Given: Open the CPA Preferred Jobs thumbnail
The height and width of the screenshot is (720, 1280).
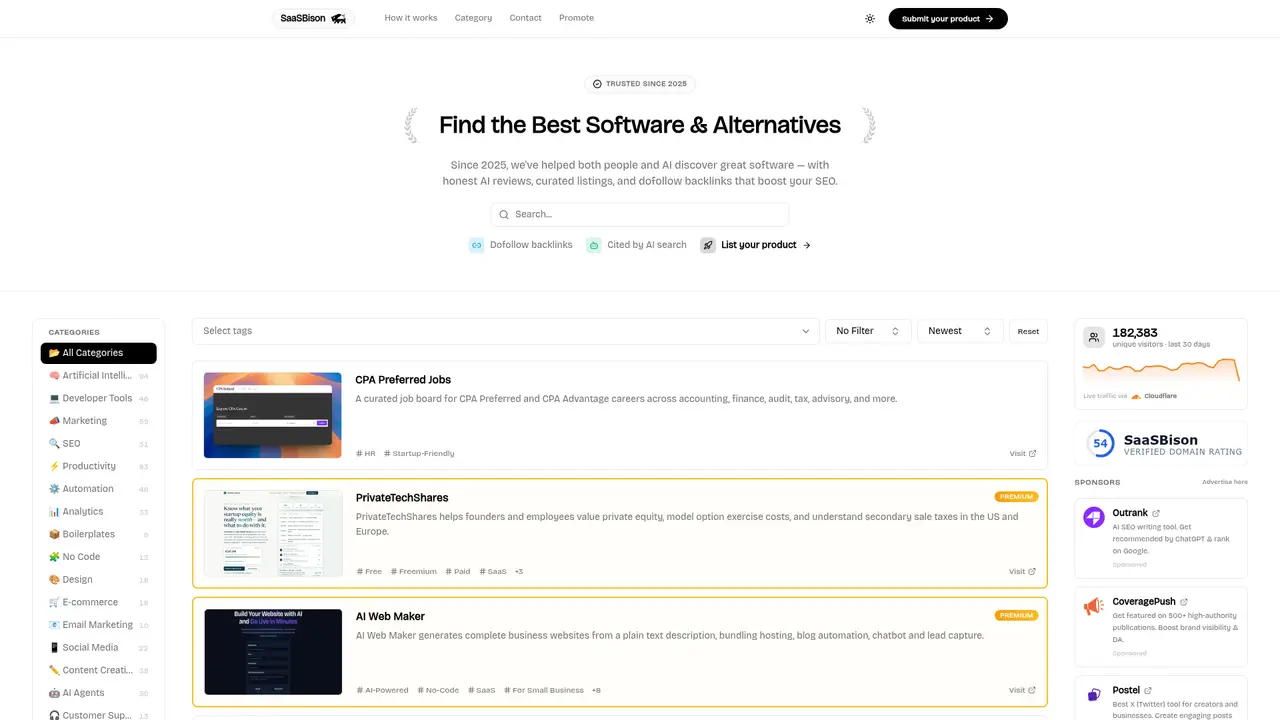Looking at the screenshot, I should (x=273, y=415).
